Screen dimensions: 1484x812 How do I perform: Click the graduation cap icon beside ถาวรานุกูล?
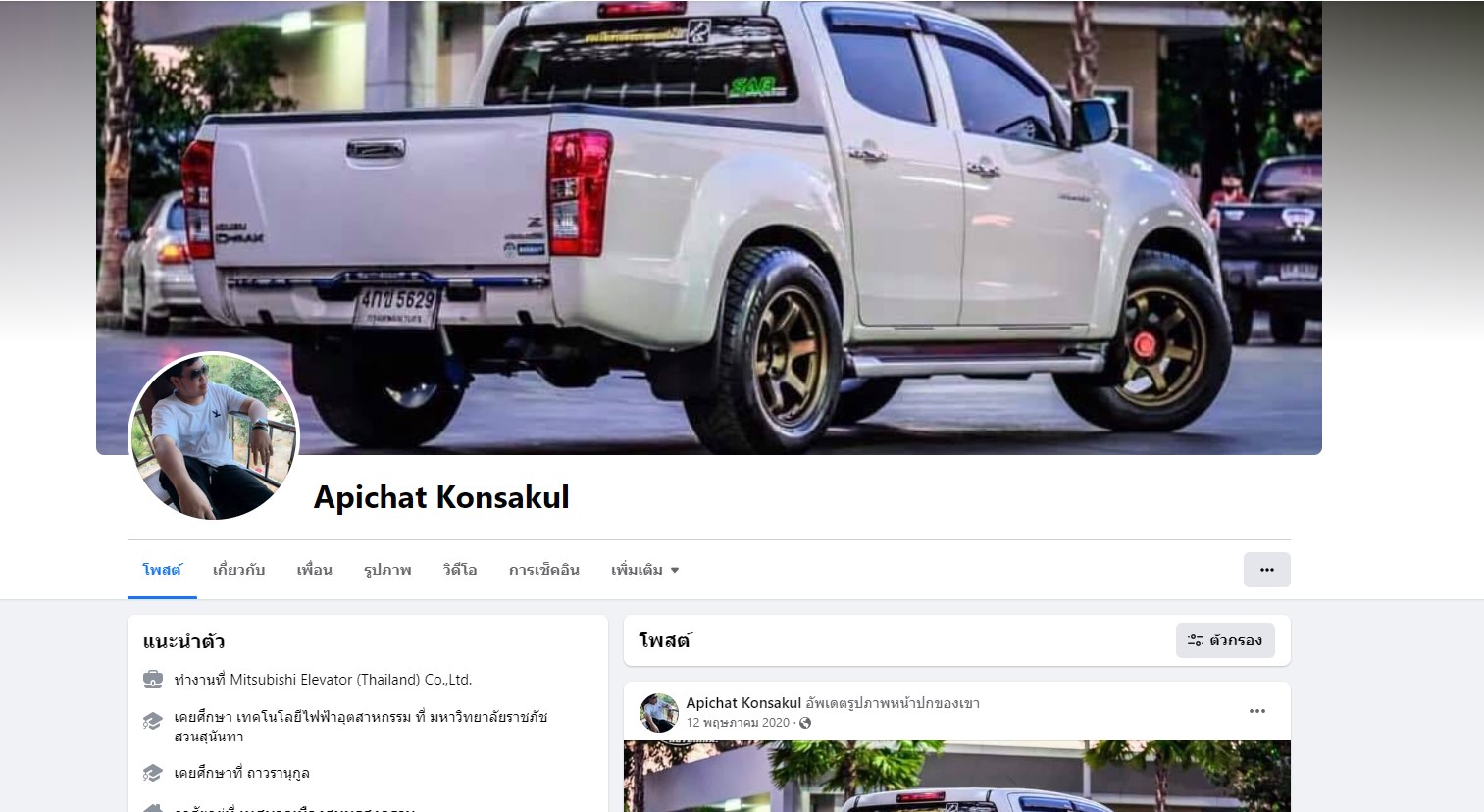152,773
